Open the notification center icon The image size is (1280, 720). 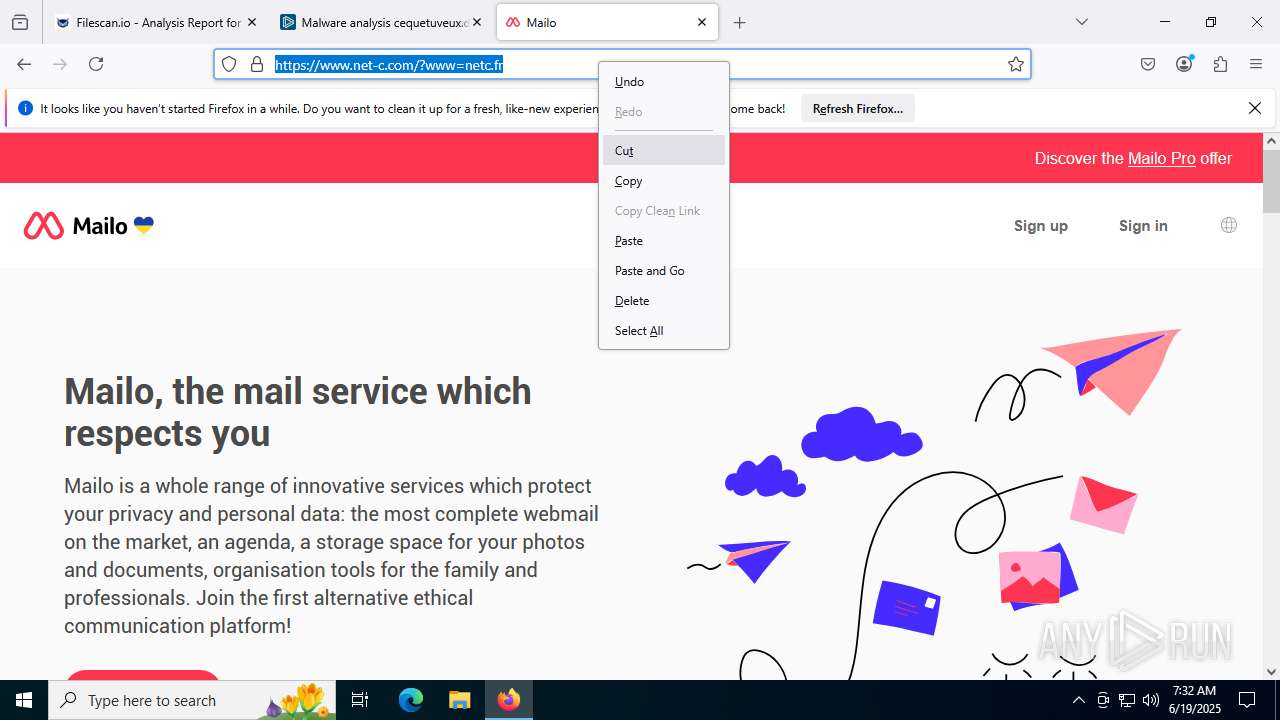1247,700
